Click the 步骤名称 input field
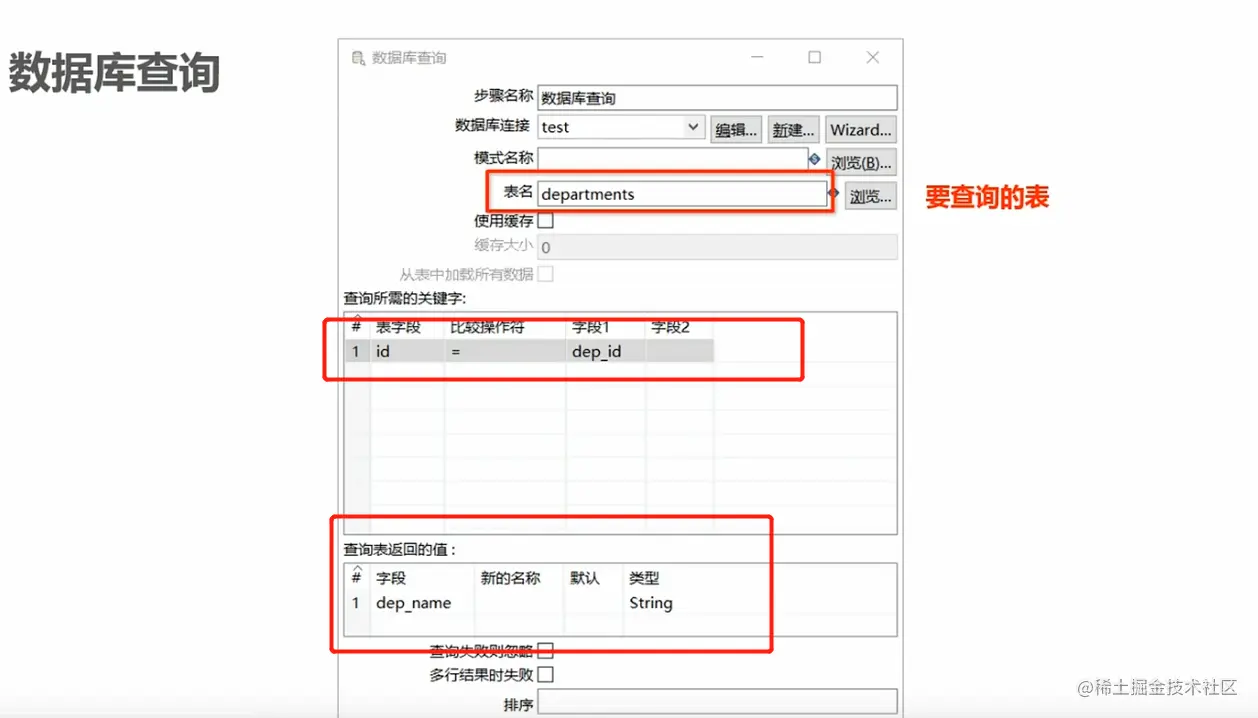The image size is (1258, 718). (717, 98)
